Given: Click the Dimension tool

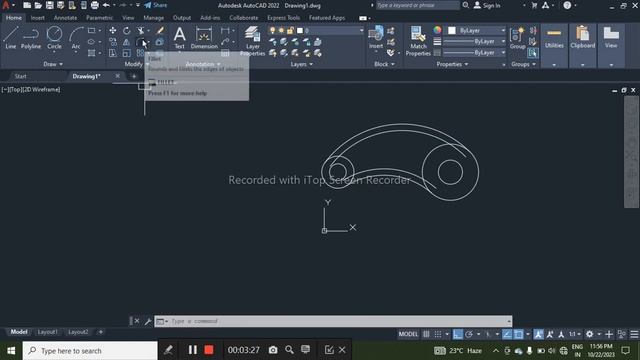Looking at the screenshot, I should coord(204,38).
